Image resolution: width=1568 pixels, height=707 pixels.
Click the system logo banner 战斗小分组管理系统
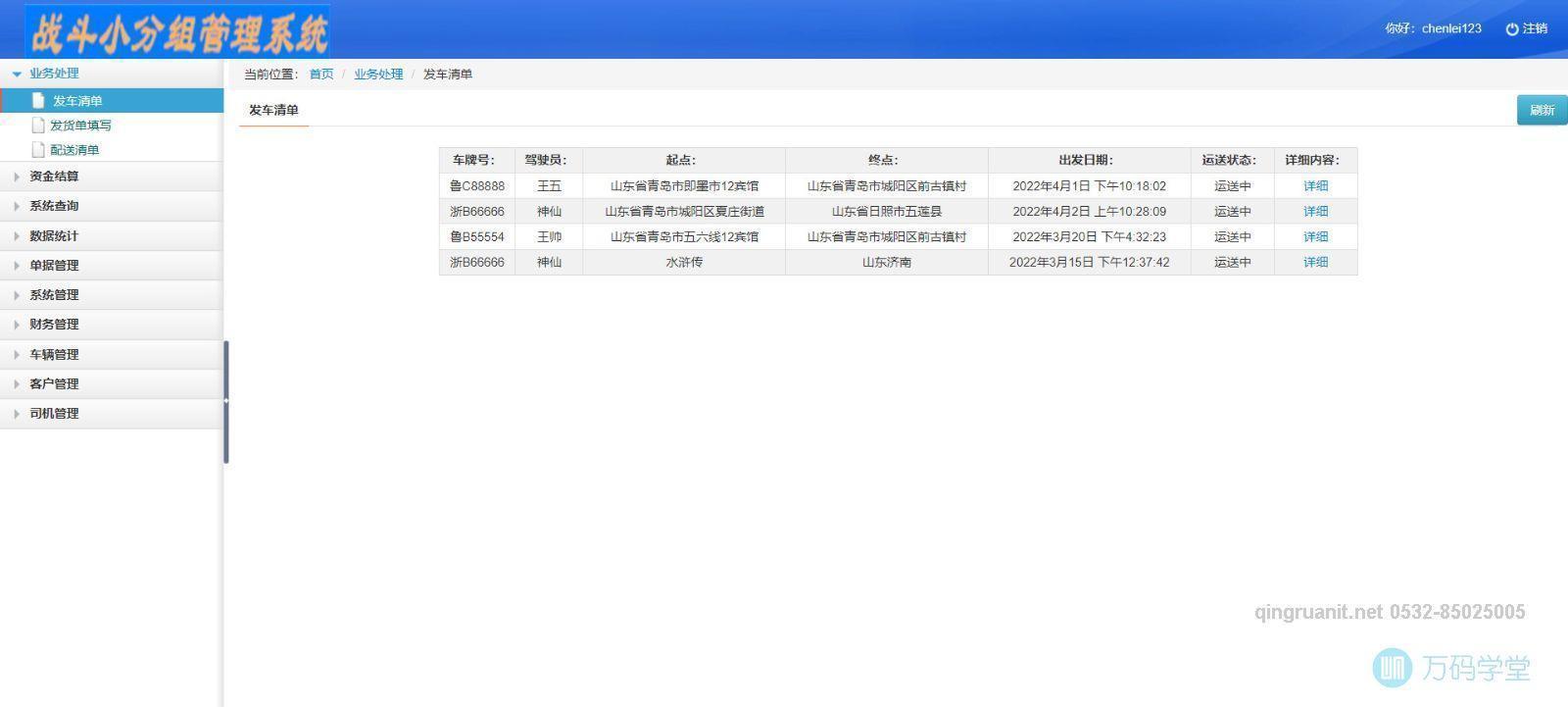178,31
